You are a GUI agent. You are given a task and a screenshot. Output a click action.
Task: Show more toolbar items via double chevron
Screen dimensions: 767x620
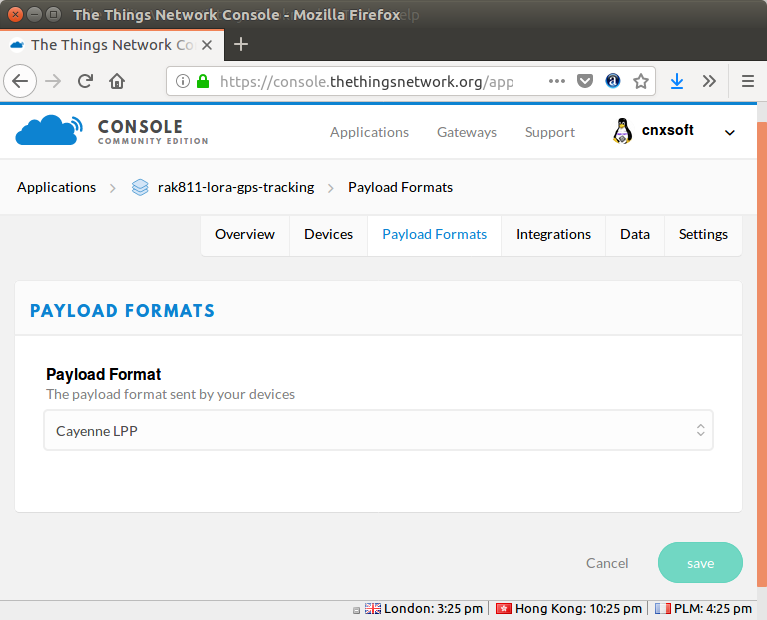coord(709,81)
